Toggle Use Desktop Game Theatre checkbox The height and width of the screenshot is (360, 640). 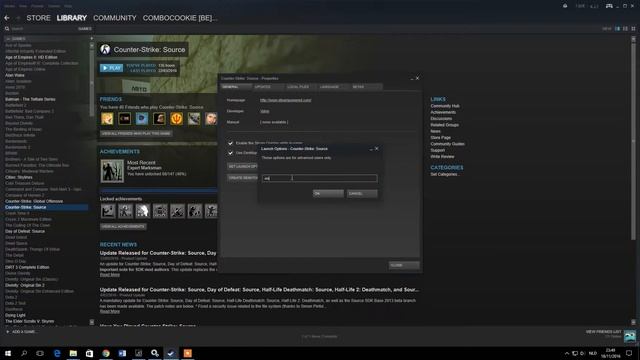coord(230,153)
